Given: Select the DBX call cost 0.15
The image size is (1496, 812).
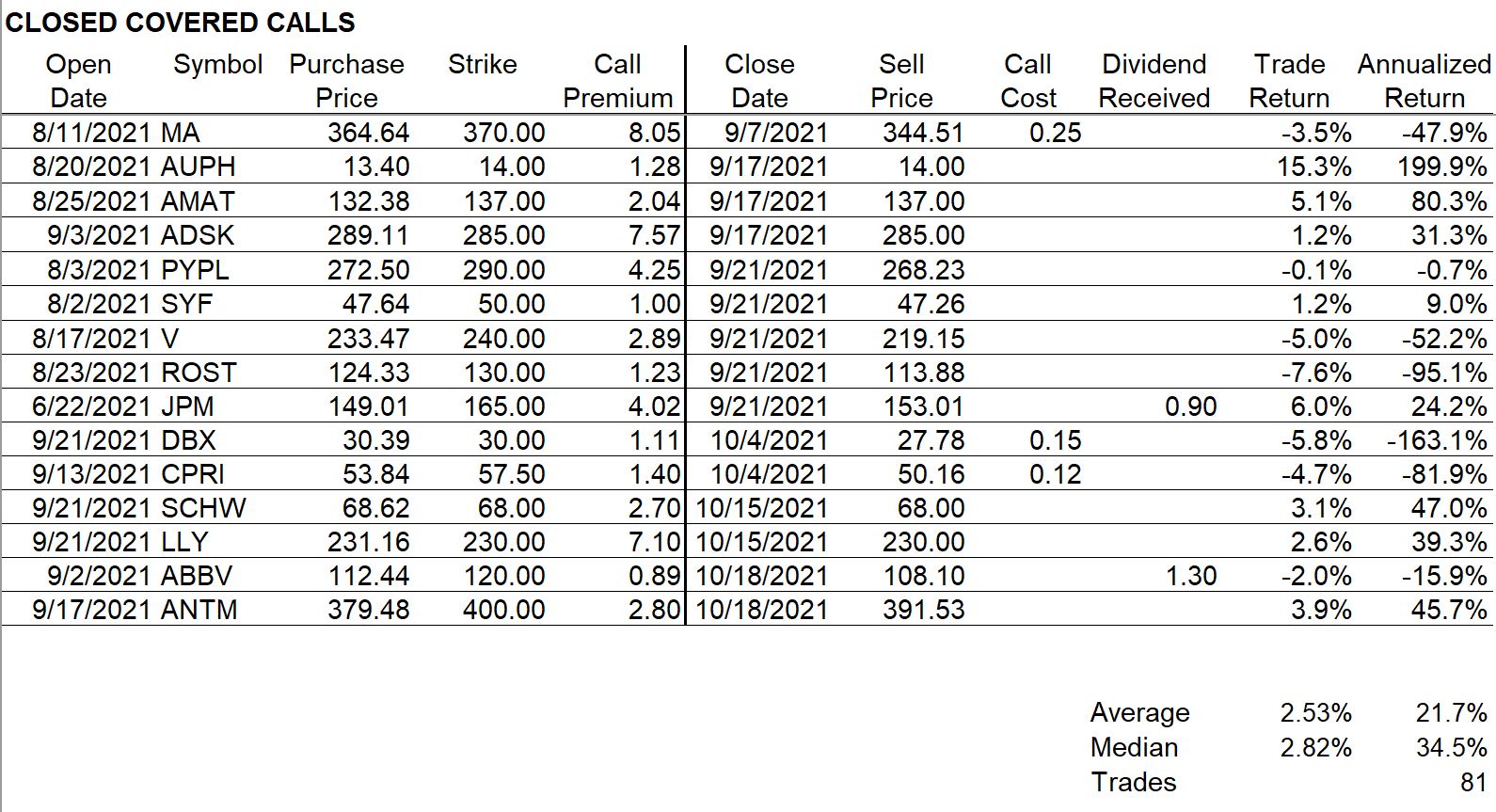Looking at the screenshot, I should click(x=1055, y=440).
